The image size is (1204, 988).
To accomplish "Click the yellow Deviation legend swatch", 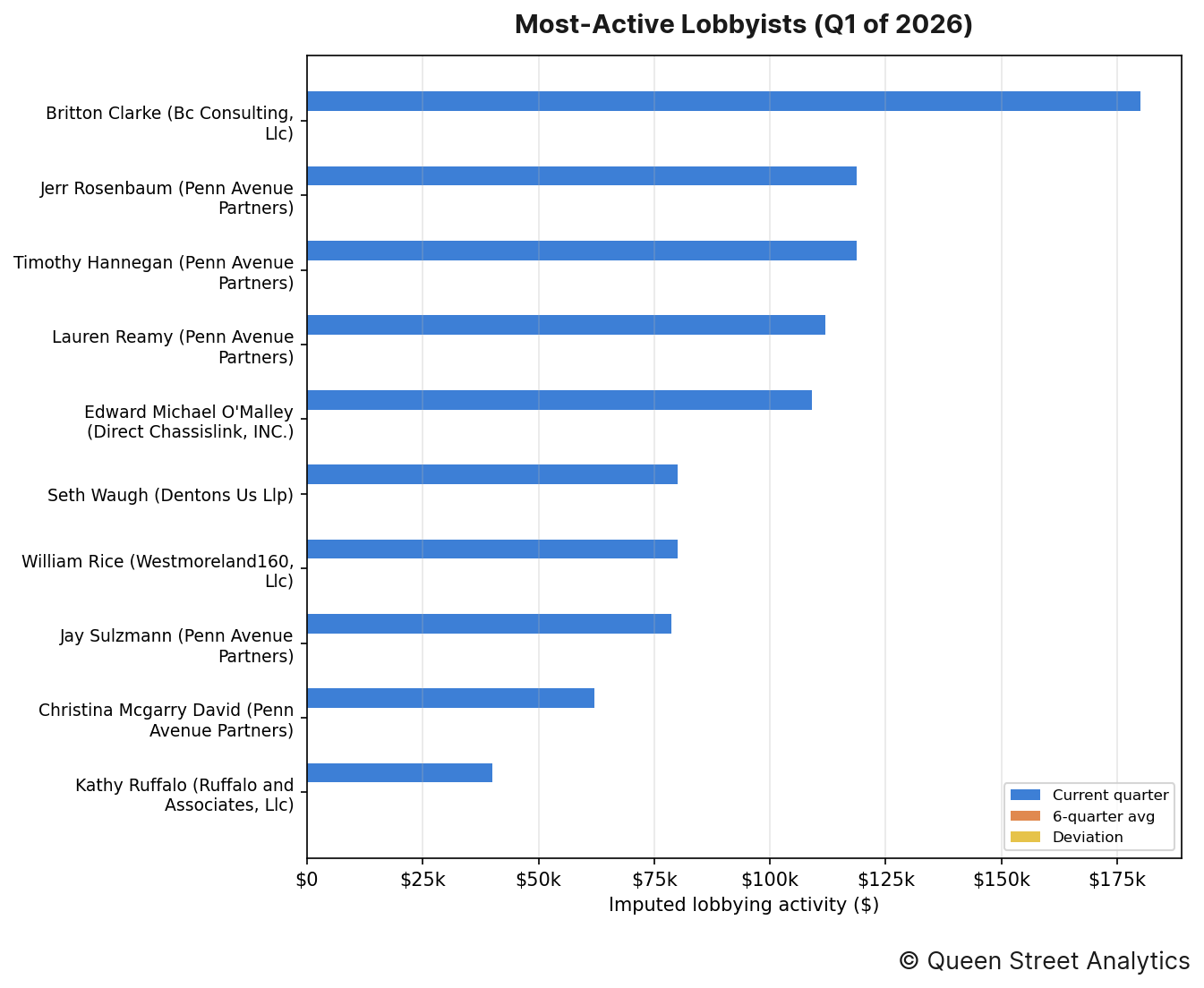I will tap(1025, 837).
